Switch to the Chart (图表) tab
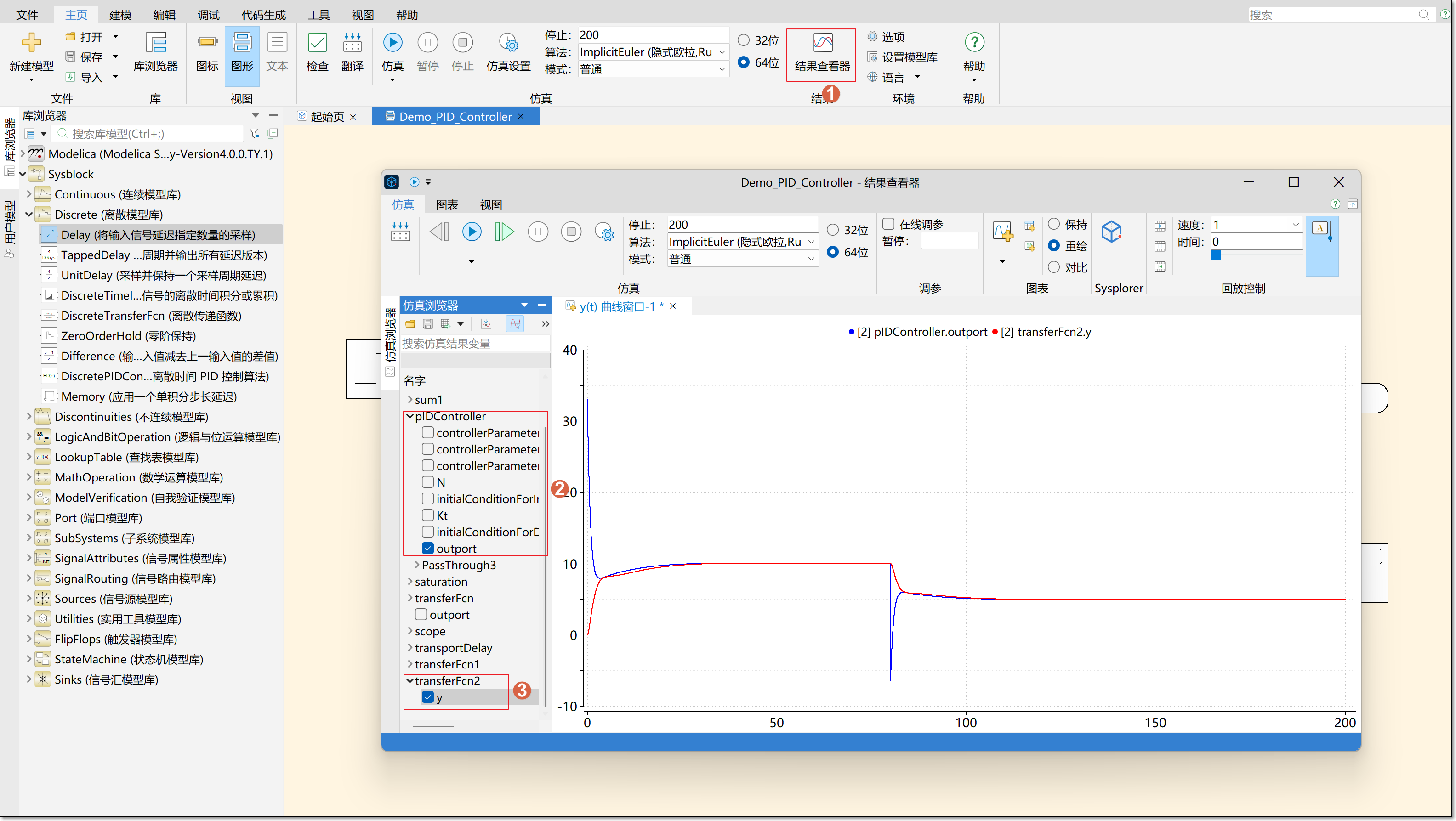This screenshot has width=1456, height=821. coord(447,204)
